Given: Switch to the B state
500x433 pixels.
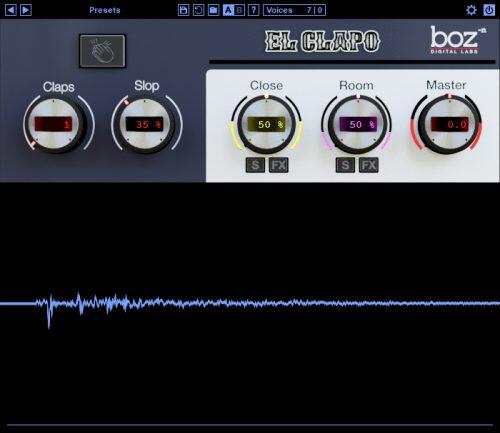Looking at the screenshot, I should coord(239,10).
